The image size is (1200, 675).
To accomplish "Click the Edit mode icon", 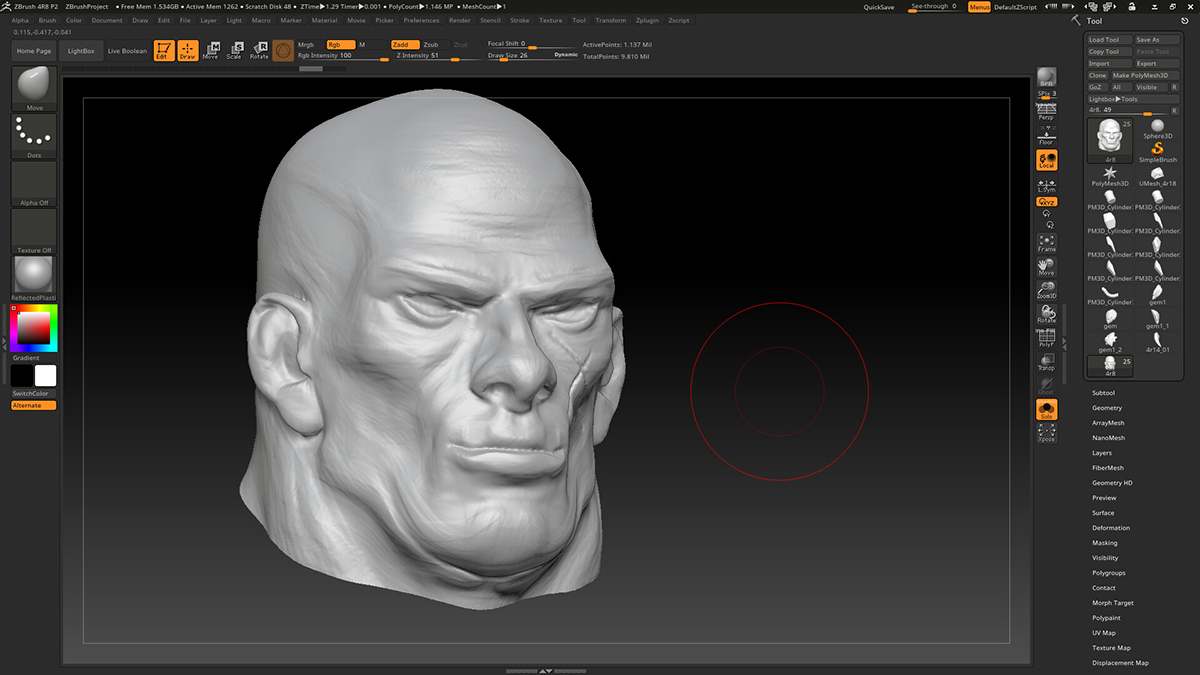I will (x=164, y=50).
